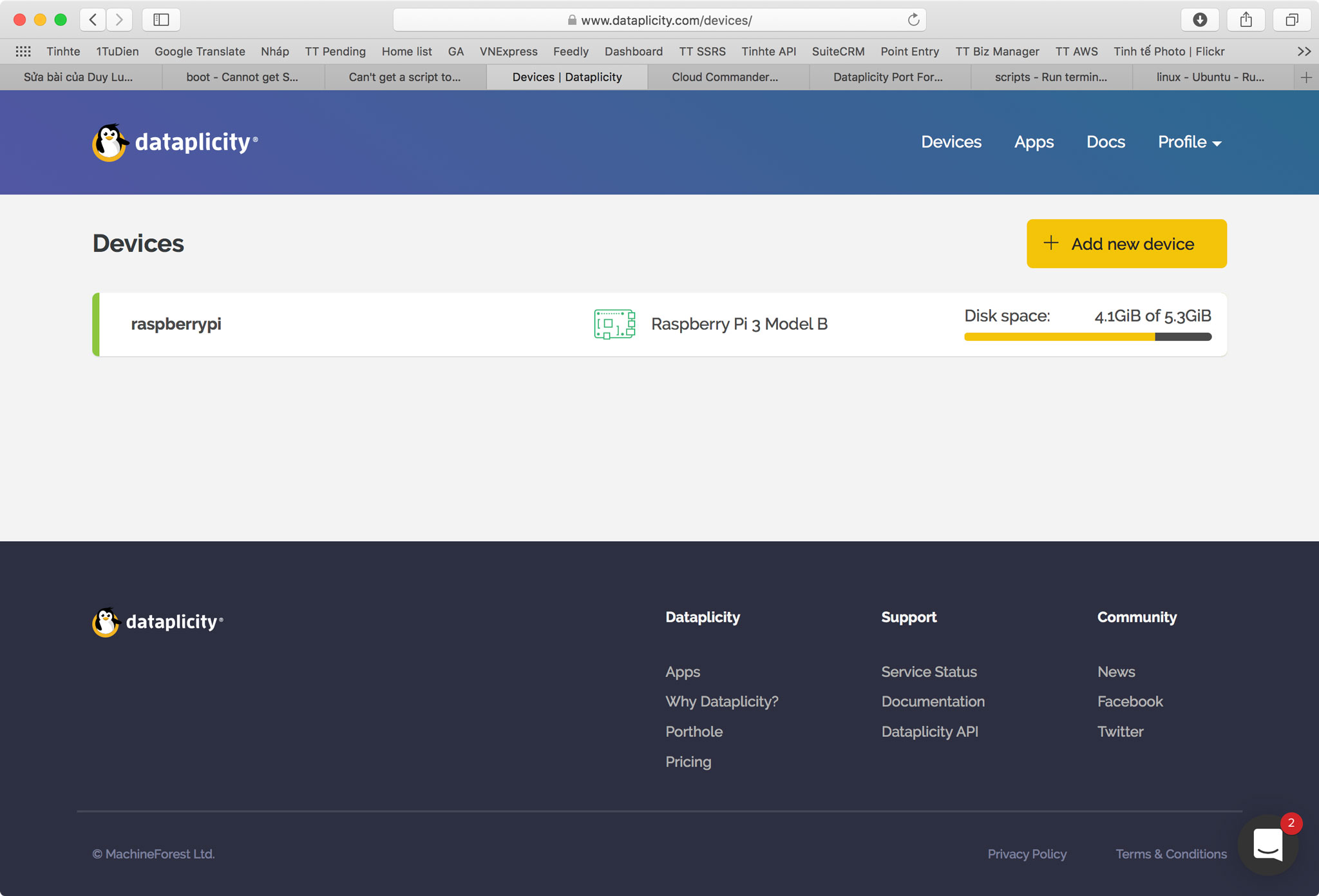Open the Porthole footer link

(694, 732)
